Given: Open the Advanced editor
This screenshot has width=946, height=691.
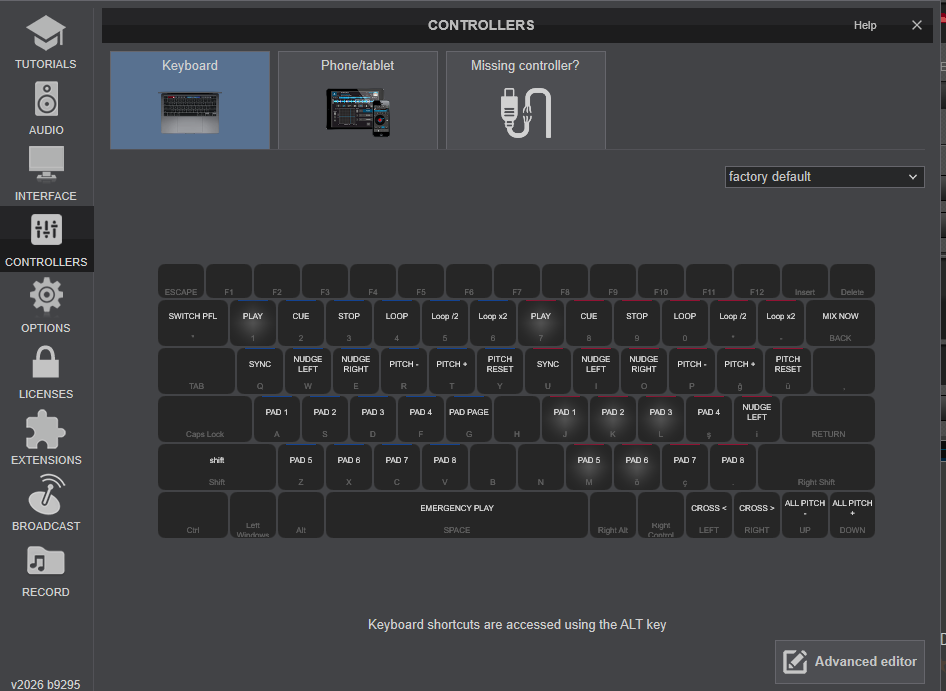Looking at the screenshot, I should (849, 661).
